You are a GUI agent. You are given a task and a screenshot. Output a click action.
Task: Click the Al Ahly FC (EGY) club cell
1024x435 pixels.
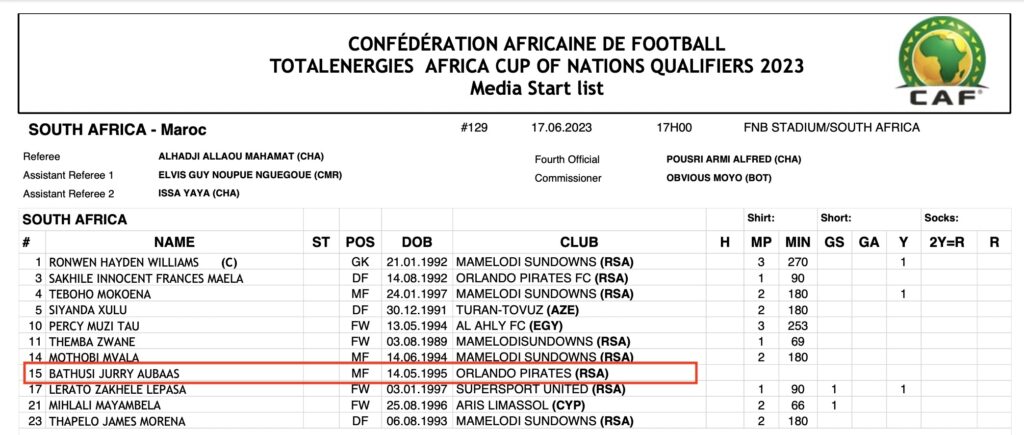(x=507, y=326)
